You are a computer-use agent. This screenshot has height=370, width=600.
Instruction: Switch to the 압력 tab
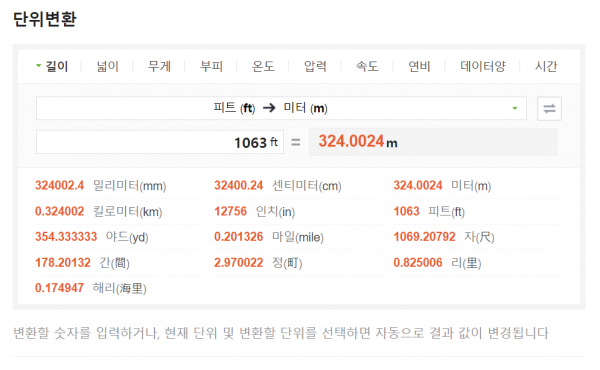coord(315,66)
